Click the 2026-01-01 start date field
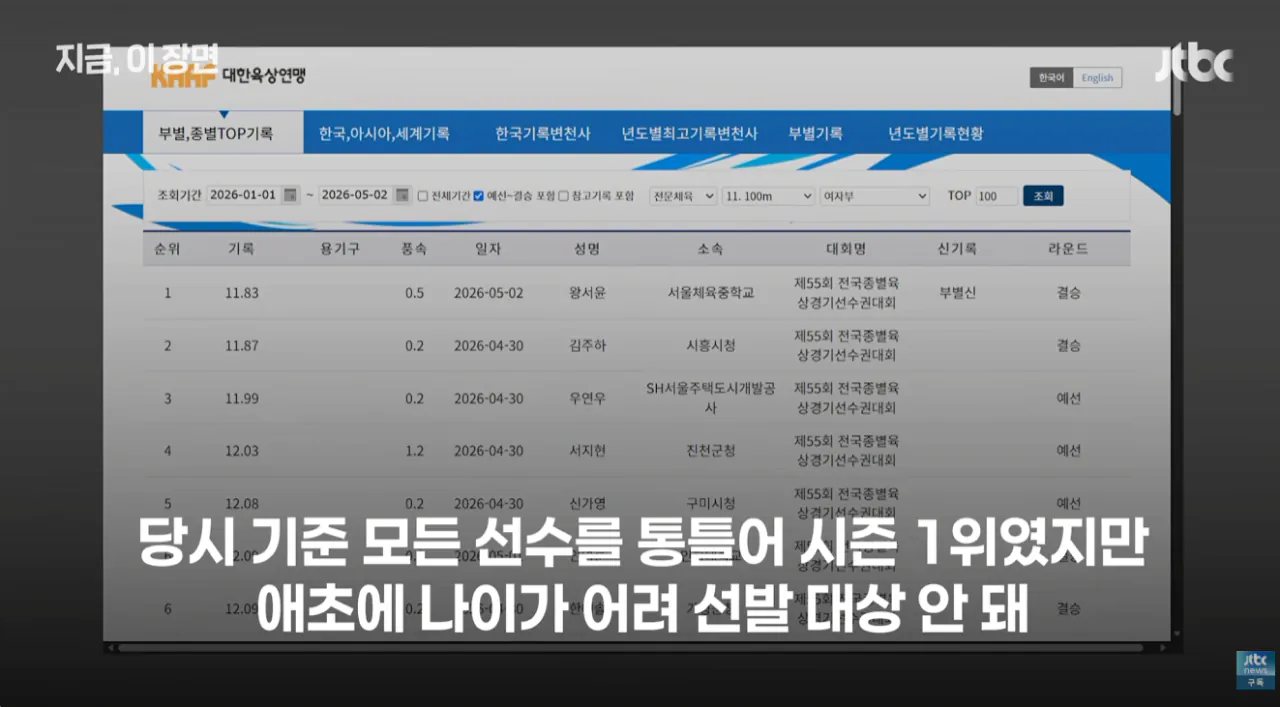Image resolution: width=1280 pixels, height=707 pixels. tap(244, 196)
